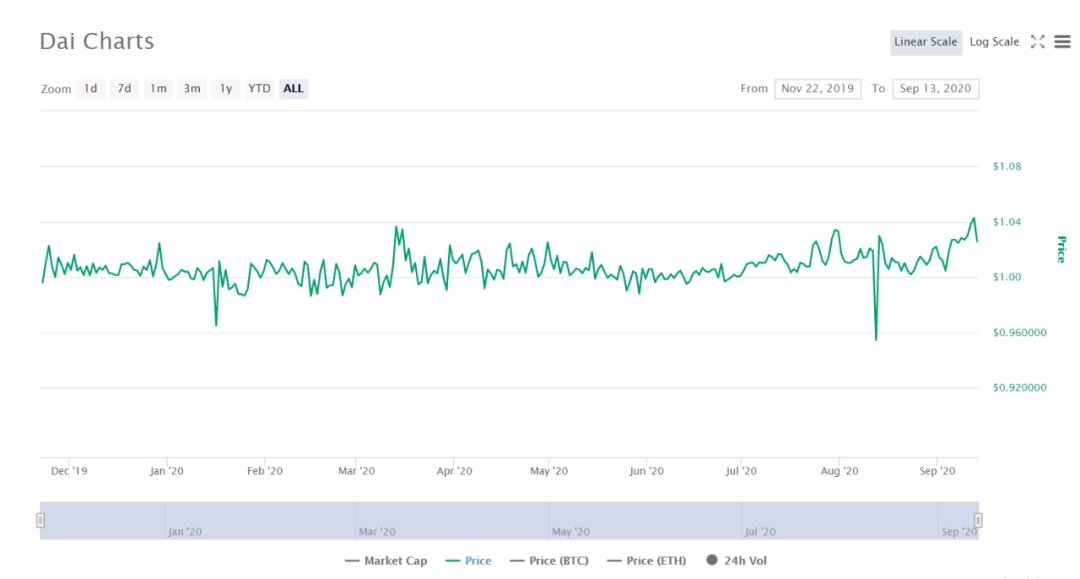The width and height of the screenshot is (1080, 579).
Task: Edit the To date field
Action: [935, 89]
